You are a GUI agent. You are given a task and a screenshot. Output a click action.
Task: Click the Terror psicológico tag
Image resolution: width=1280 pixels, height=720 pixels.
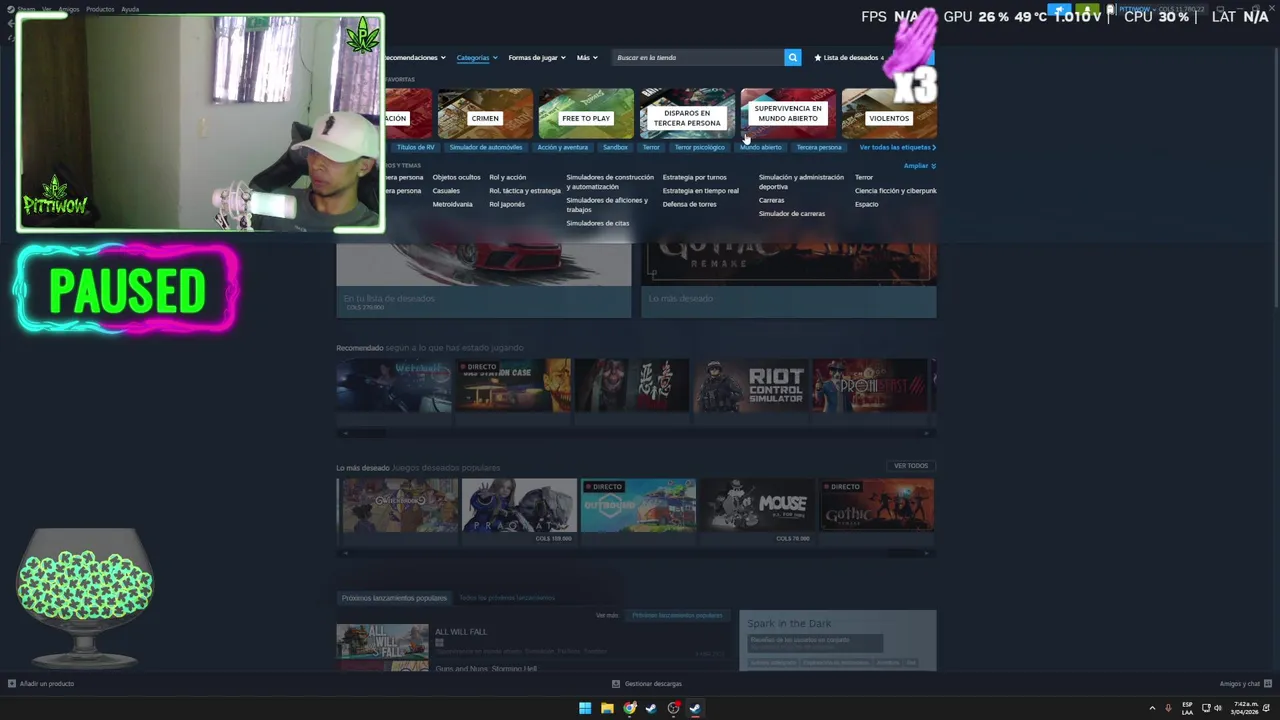tap(700, 147)
